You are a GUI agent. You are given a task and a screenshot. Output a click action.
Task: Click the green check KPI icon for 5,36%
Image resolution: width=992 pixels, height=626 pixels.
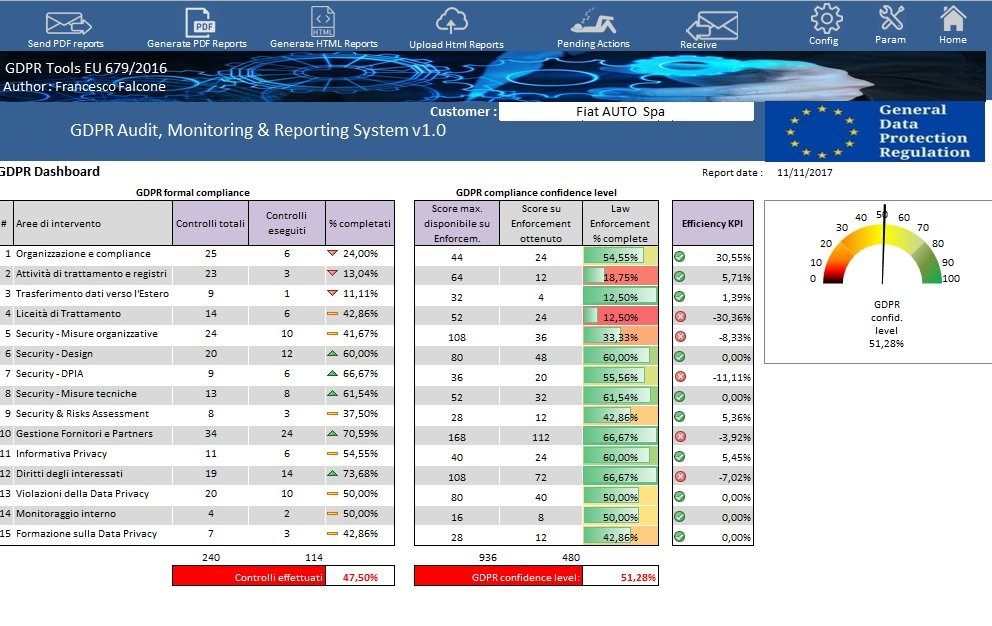point(679,416)
